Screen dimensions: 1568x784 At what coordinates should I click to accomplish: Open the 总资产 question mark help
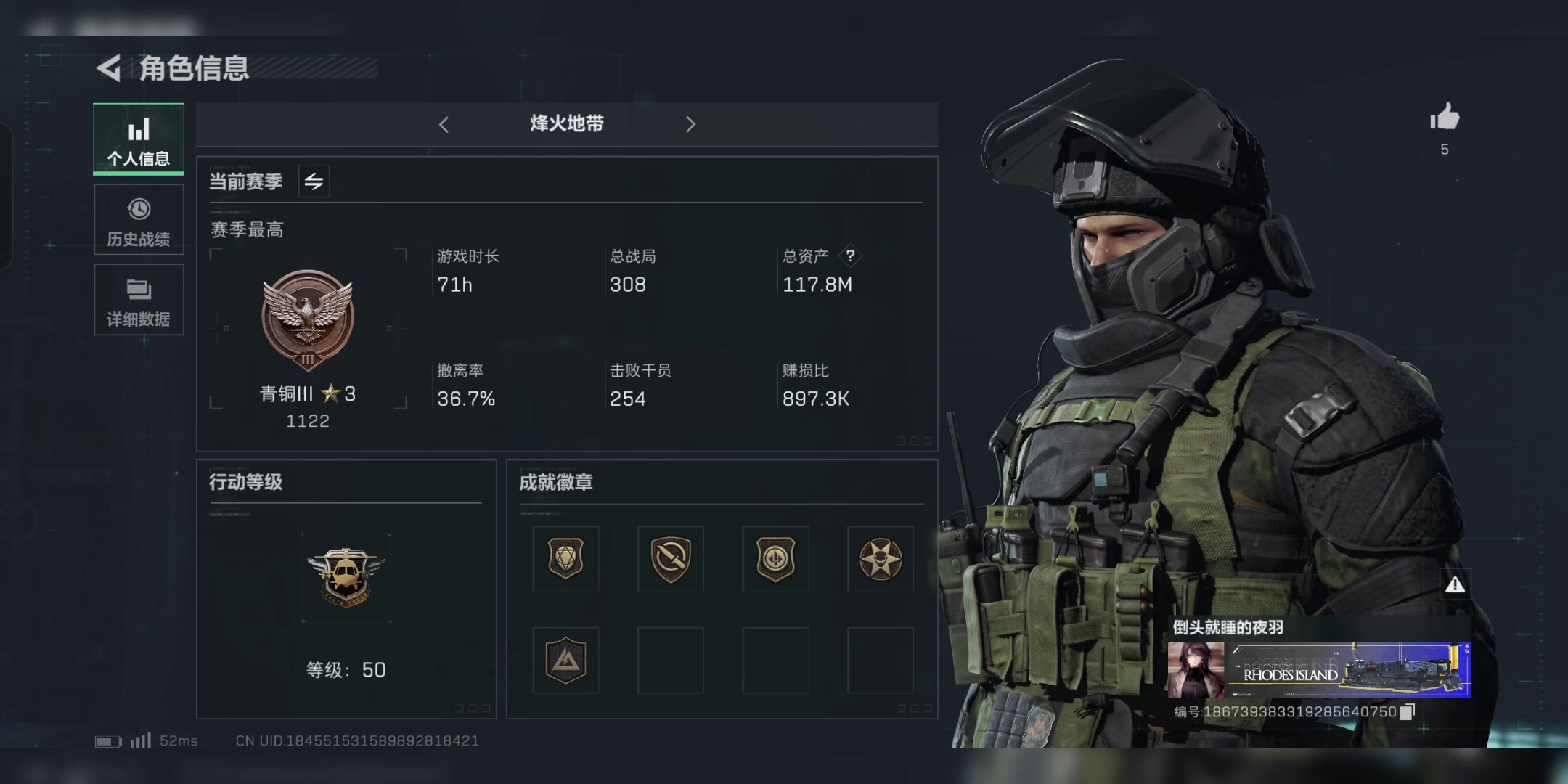coord(850,256)
